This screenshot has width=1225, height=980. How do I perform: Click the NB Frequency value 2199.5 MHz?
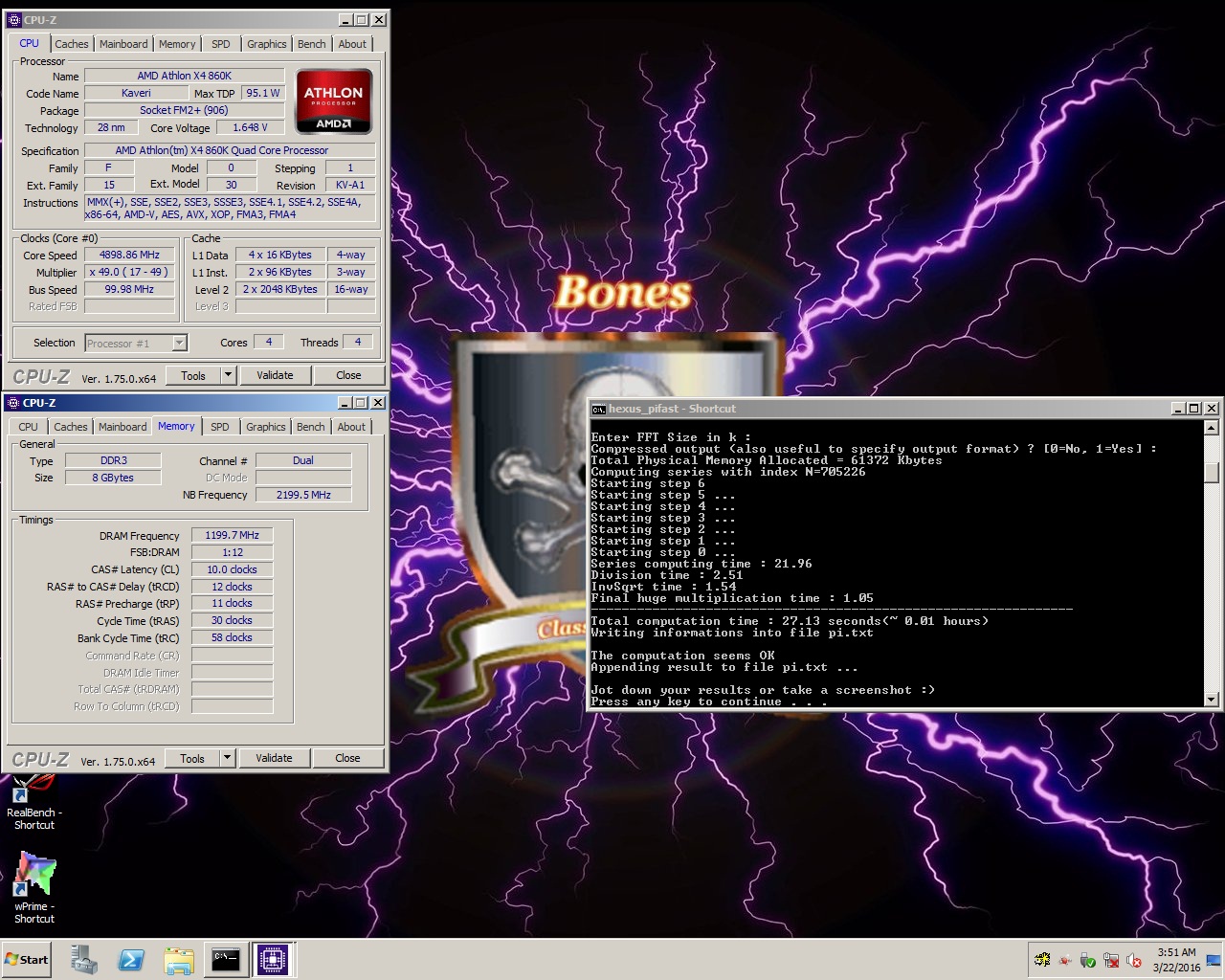coord(303,495)
